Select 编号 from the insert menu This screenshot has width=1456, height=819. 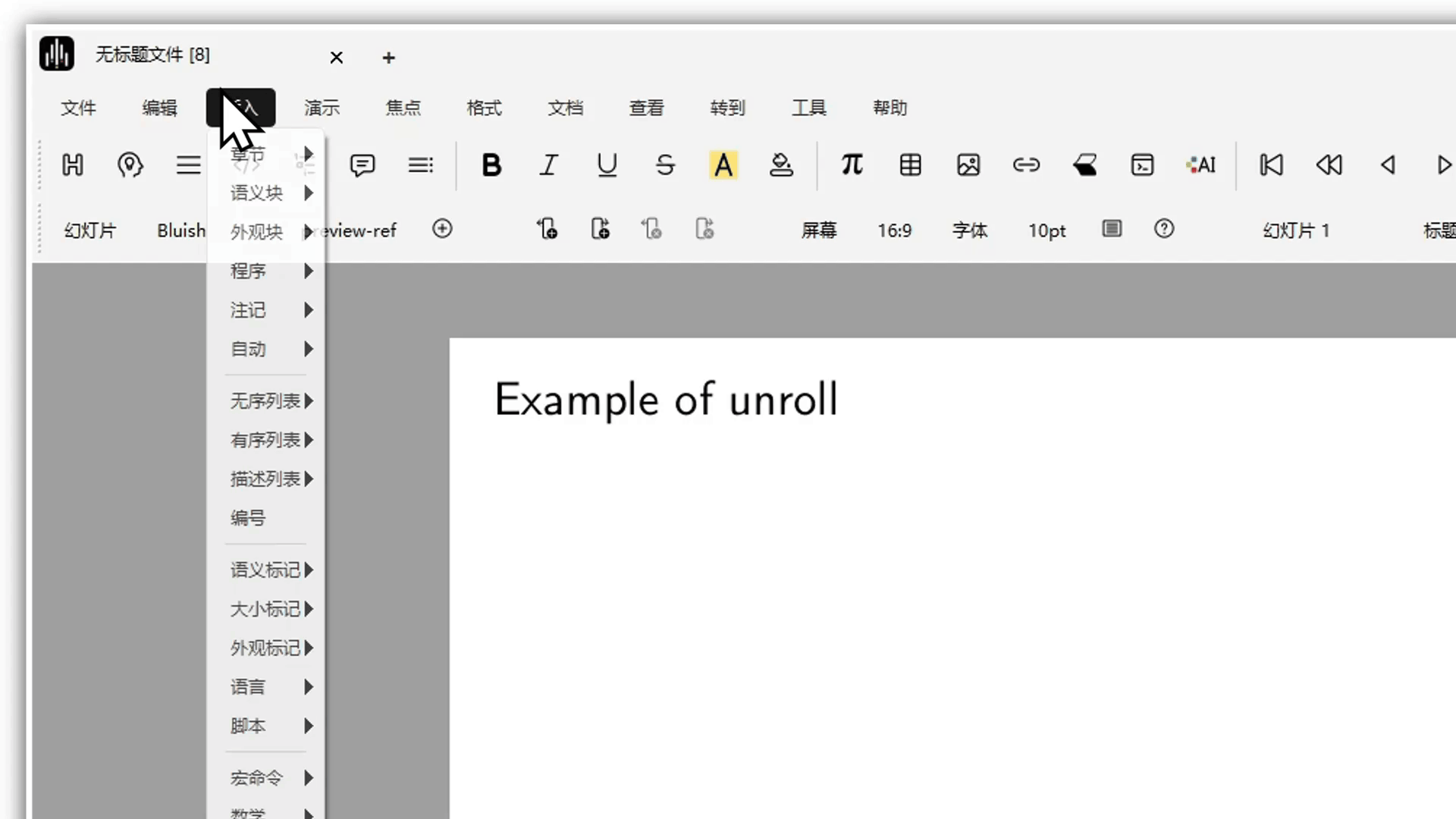point(248,519)
